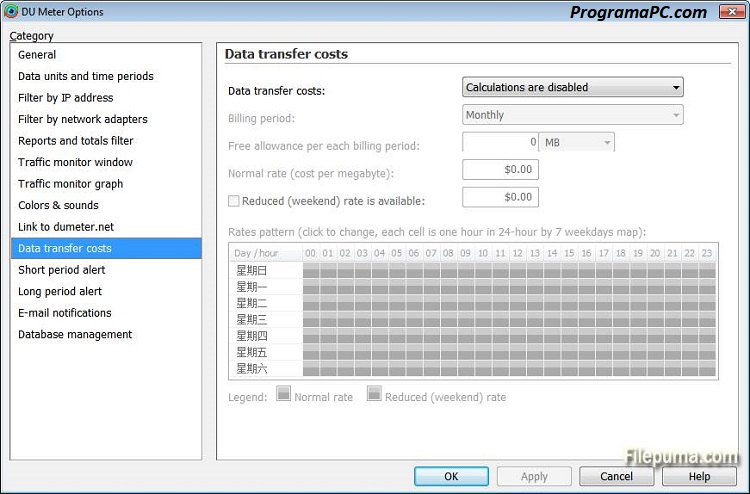Click the Normal rate legend swatch
Viewport: 750px width, 494px height.
click(x=283, y=394)
